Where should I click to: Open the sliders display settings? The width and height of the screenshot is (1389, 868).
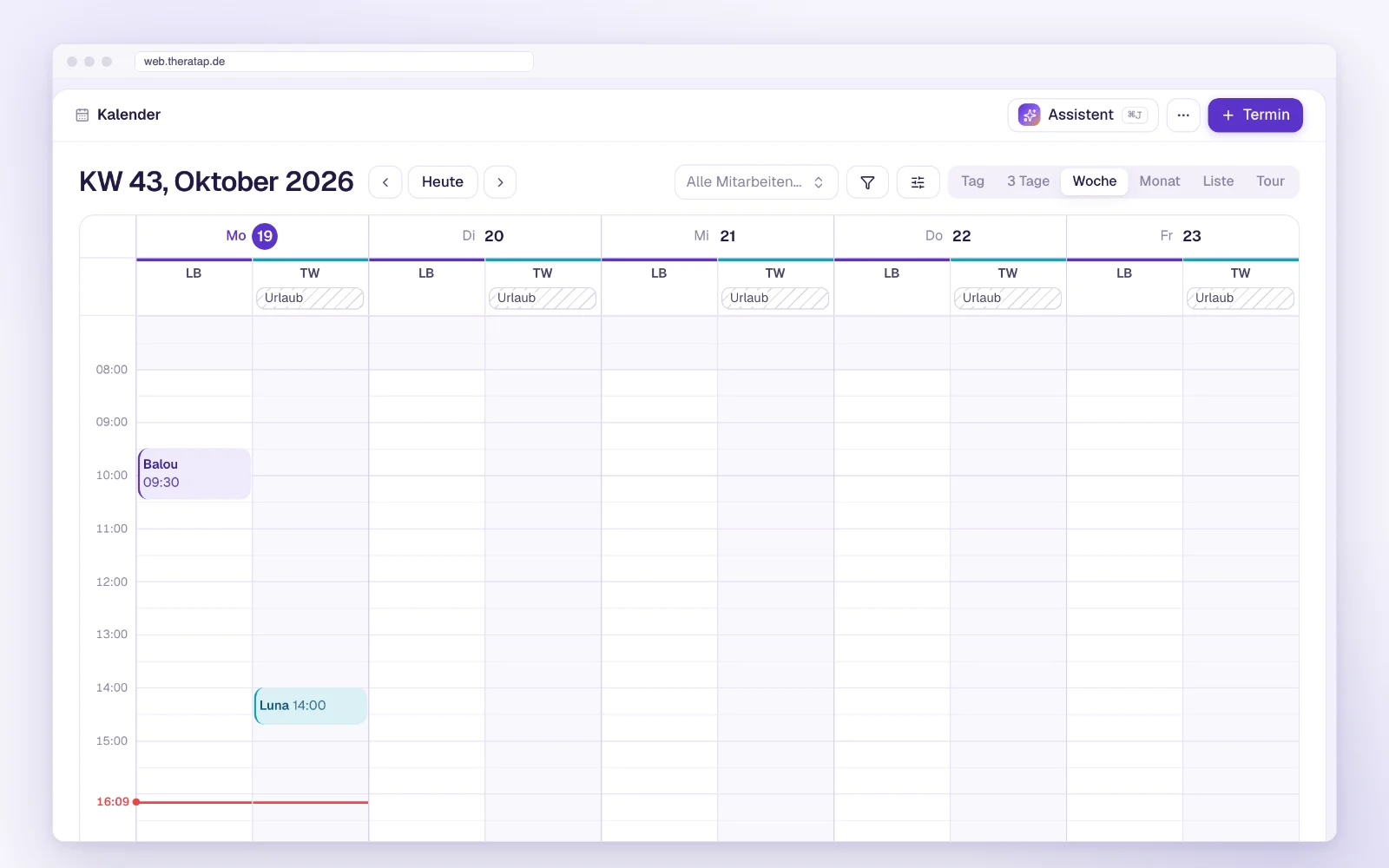(x=918, y=182)
